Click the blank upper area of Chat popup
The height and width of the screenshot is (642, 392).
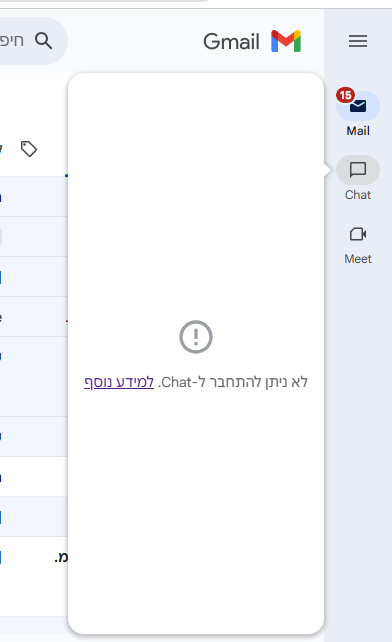point(196,164)
